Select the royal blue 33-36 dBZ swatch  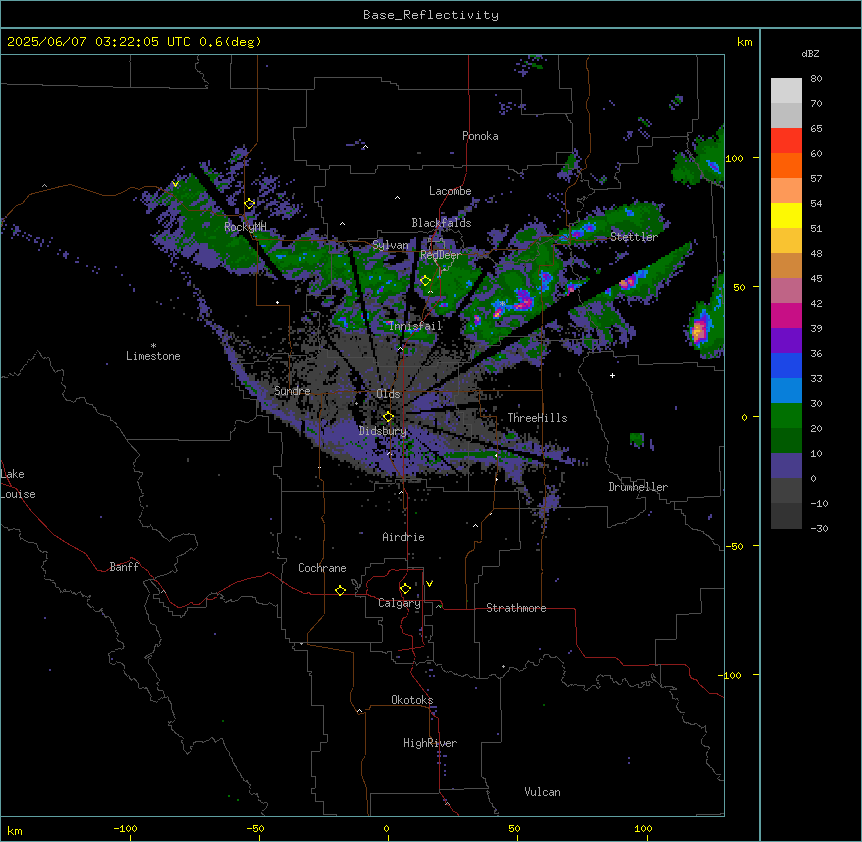(x=786, y=365)
